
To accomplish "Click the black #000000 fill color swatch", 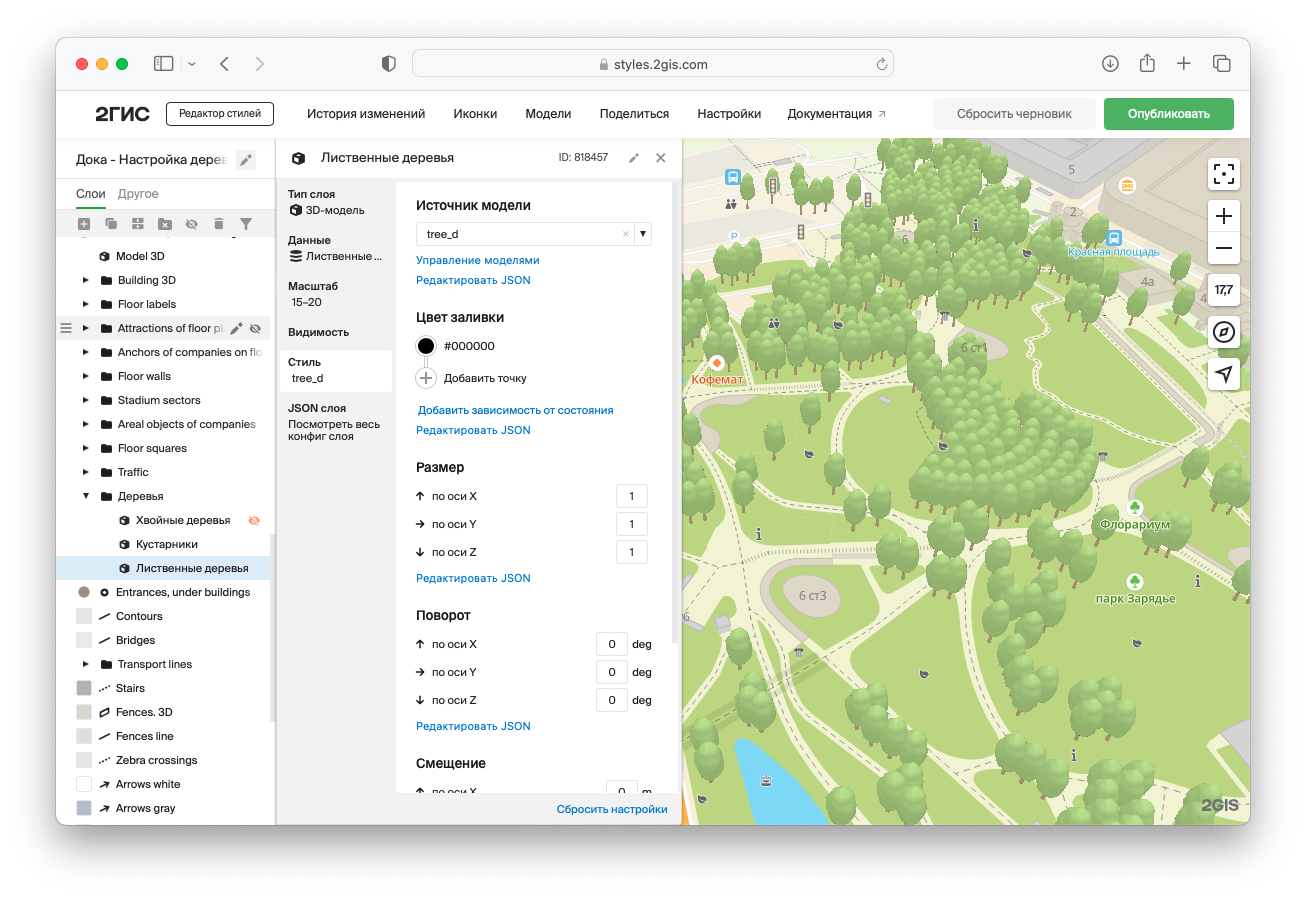I will click(x=426, y=346).
